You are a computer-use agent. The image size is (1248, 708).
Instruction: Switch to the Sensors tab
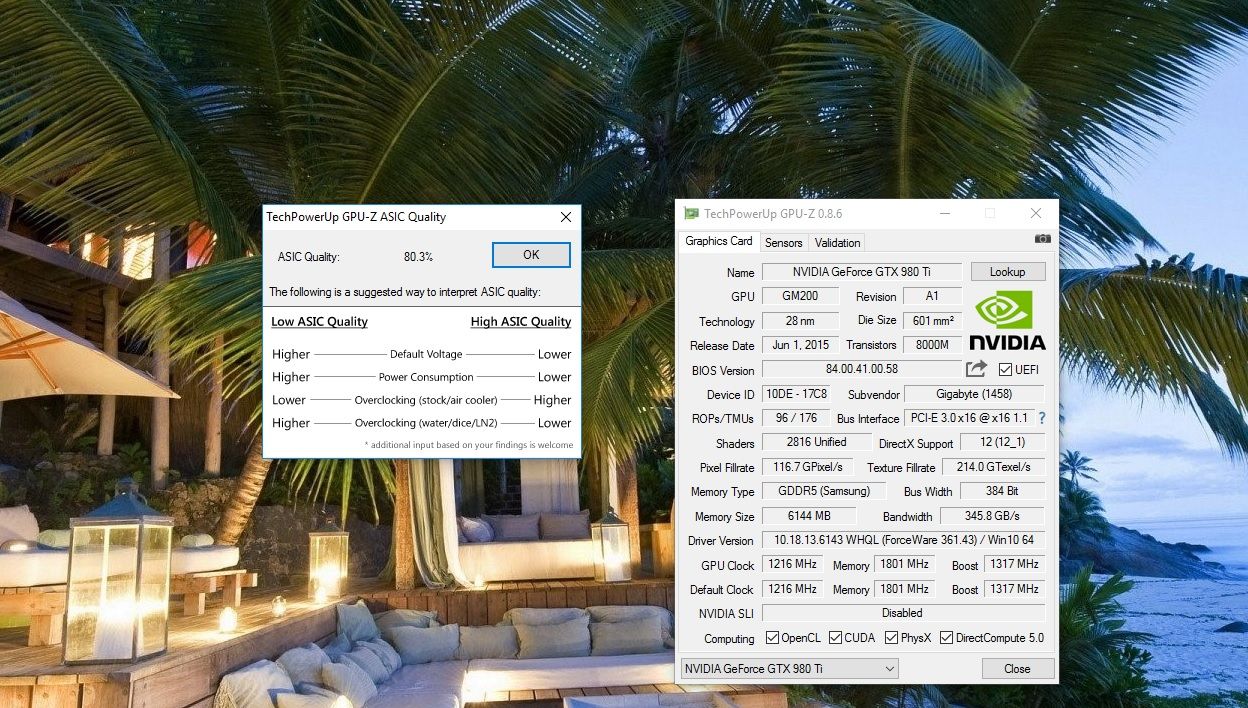click(783, 242)
